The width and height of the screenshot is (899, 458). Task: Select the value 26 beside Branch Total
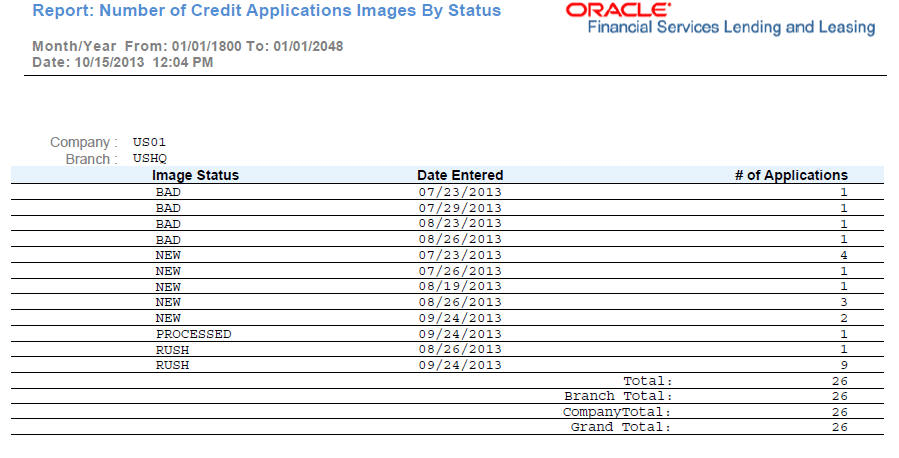840,396
